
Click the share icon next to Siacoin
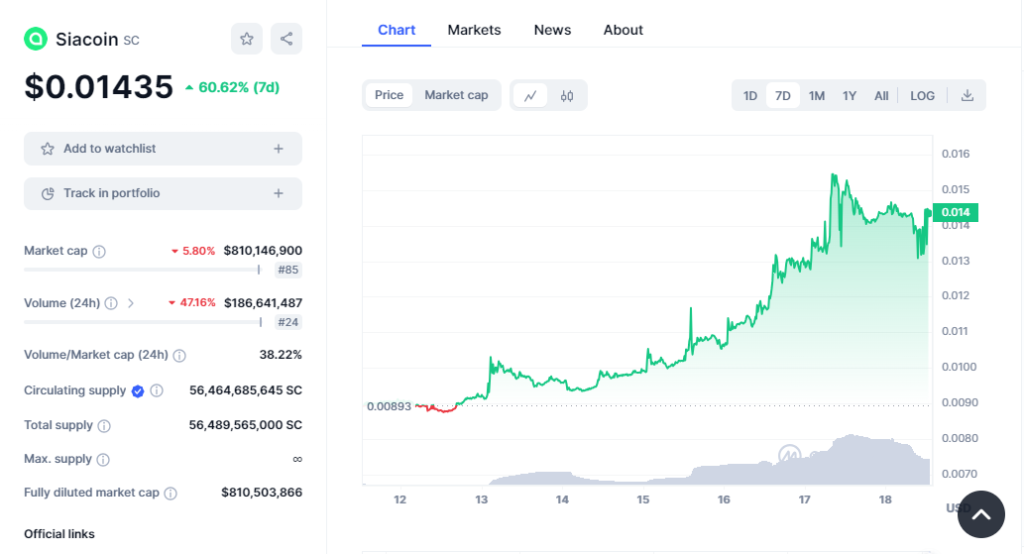tap(286, 39)
